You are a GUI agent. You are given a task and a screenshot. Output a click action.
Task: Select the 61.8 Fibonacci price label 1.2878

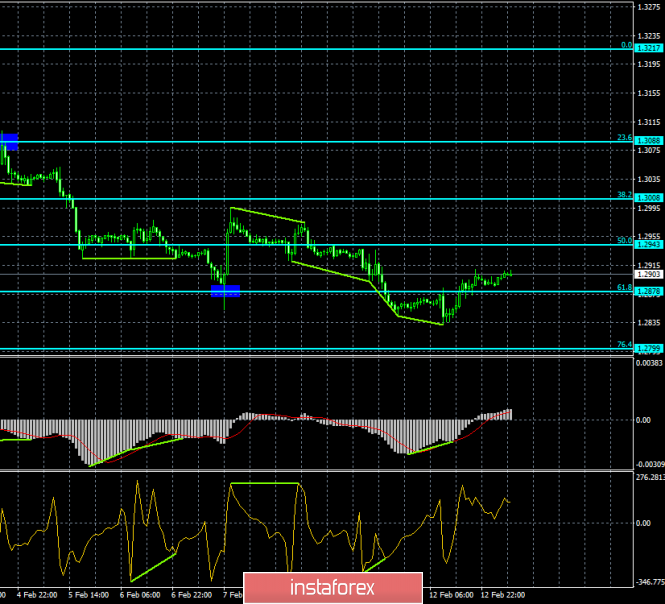[649, 291]
